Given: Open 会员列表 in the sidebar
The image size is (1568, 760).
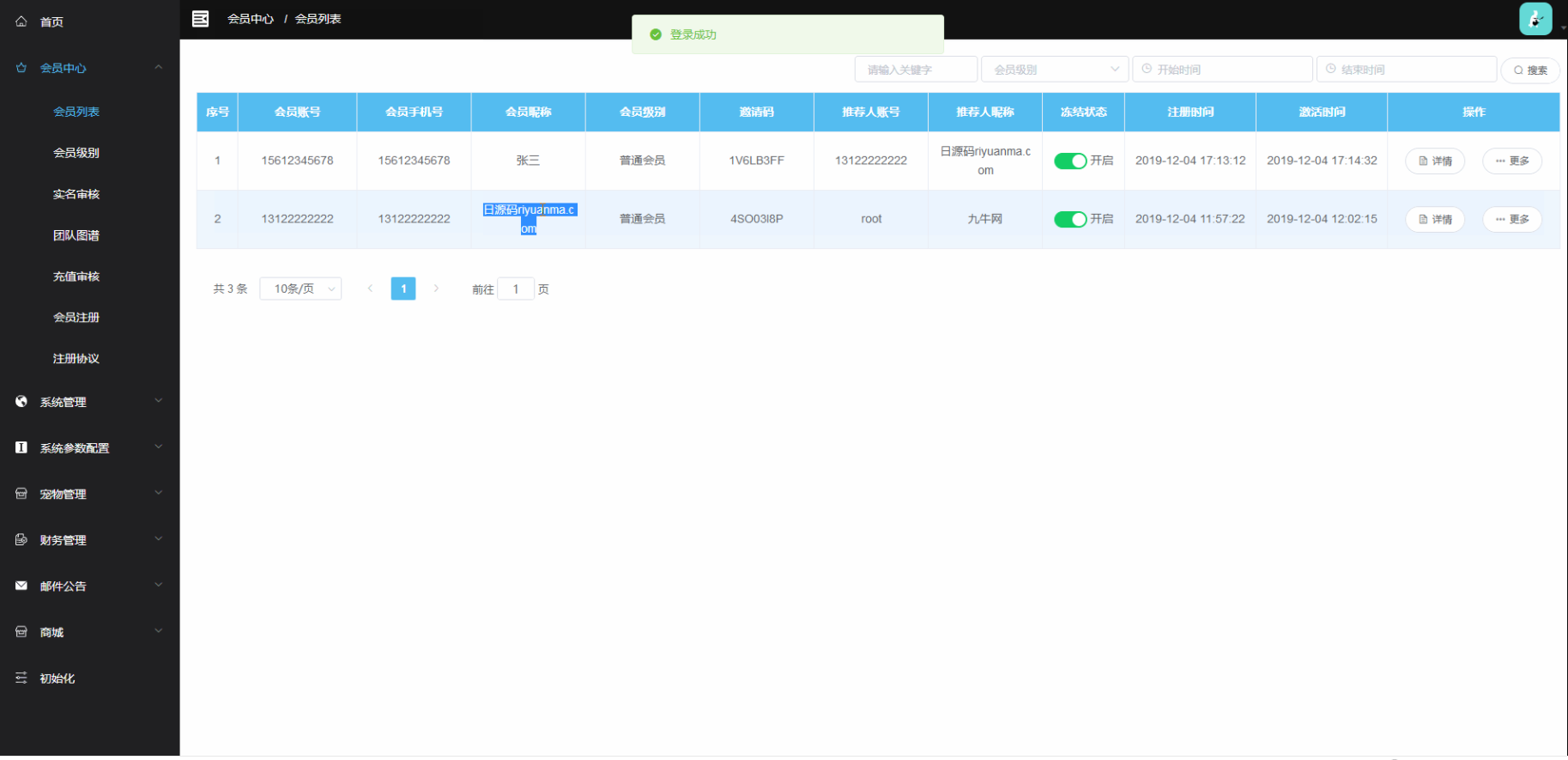Looking at the screenshot, I should [76, 112].
